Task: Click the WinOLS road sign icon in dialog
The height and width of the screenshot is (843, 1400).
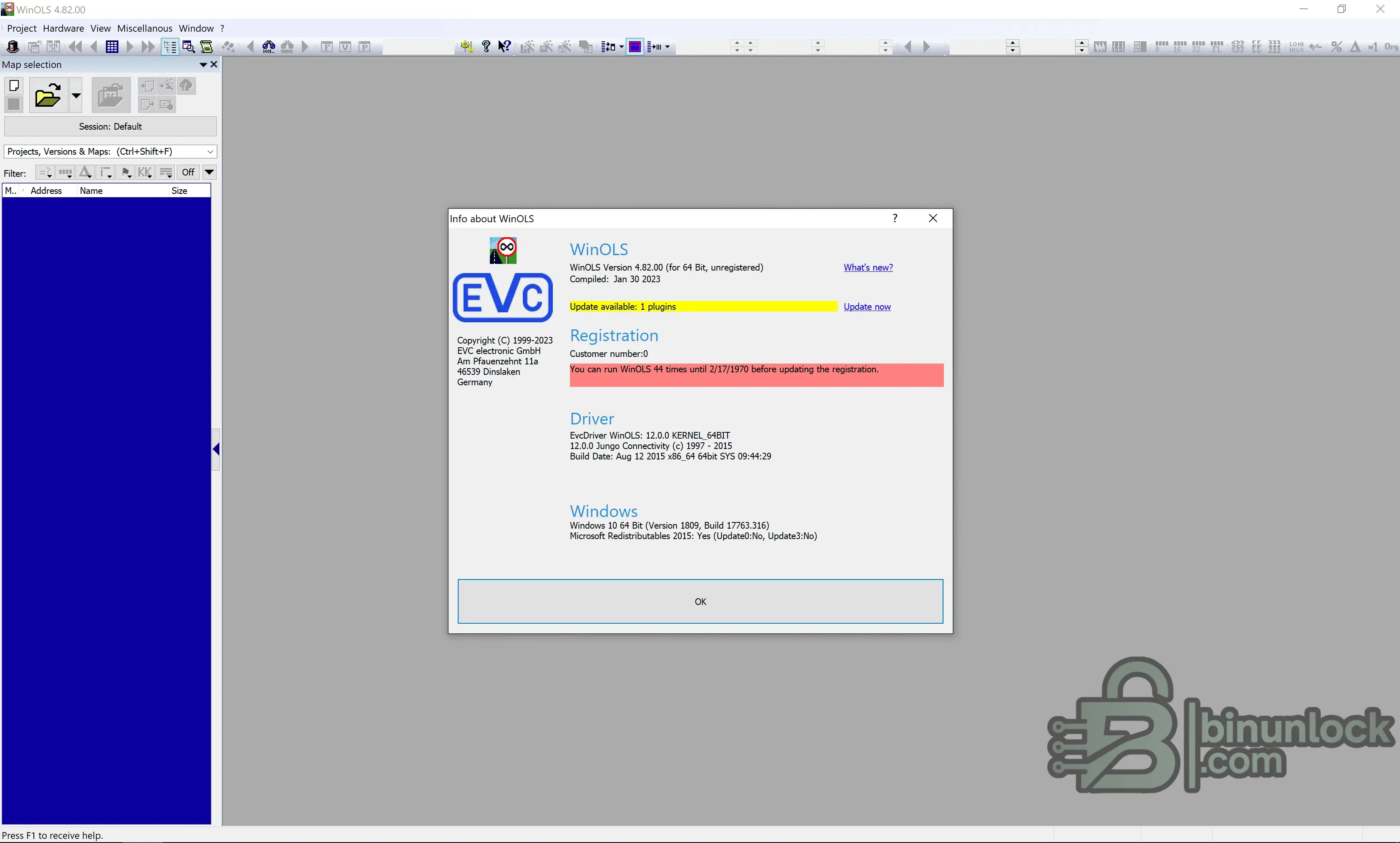Action: click(503, 251)
